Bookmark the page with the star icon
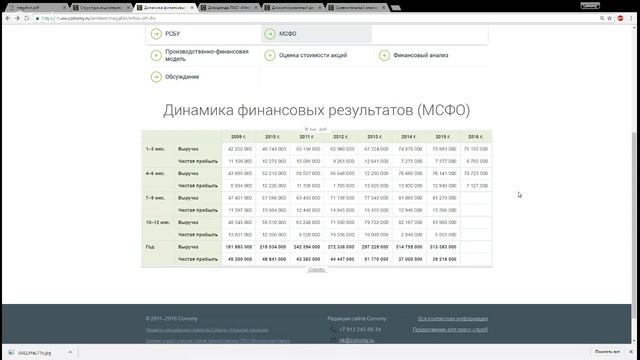 point(610,18)
